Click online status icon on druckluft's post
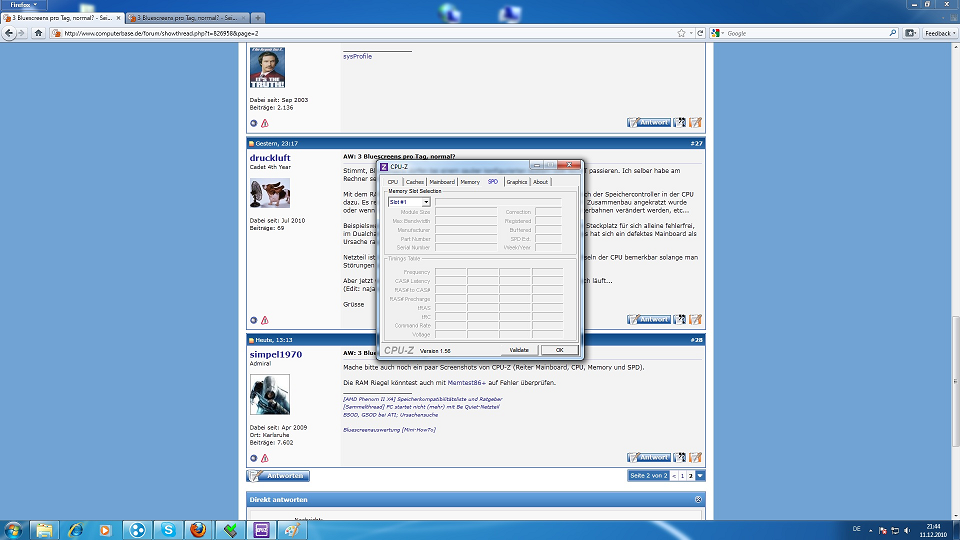The width and height of the screenshot is (960, 540). (253, 320)
